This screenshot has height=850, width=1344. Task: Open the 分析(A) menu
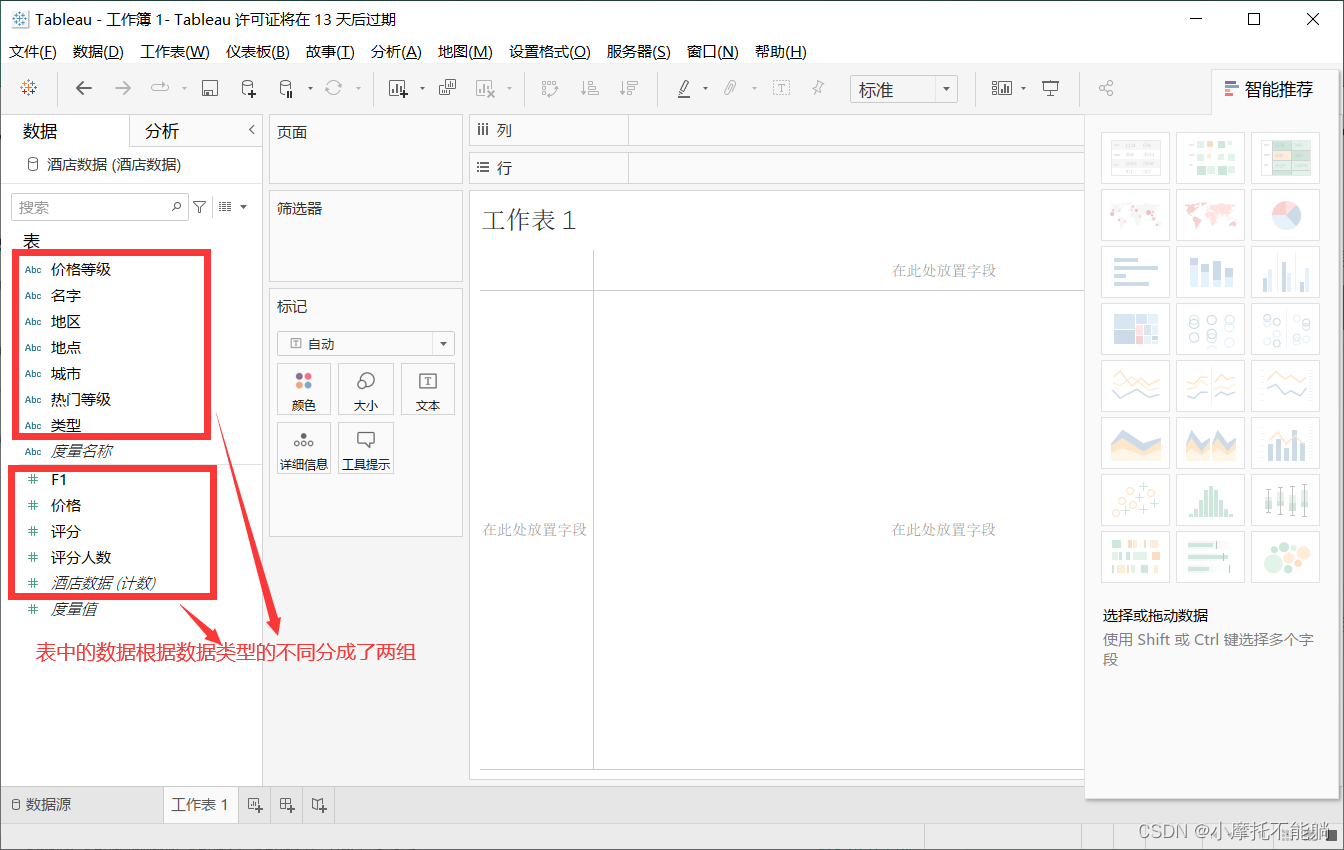[x=396, y=52]
